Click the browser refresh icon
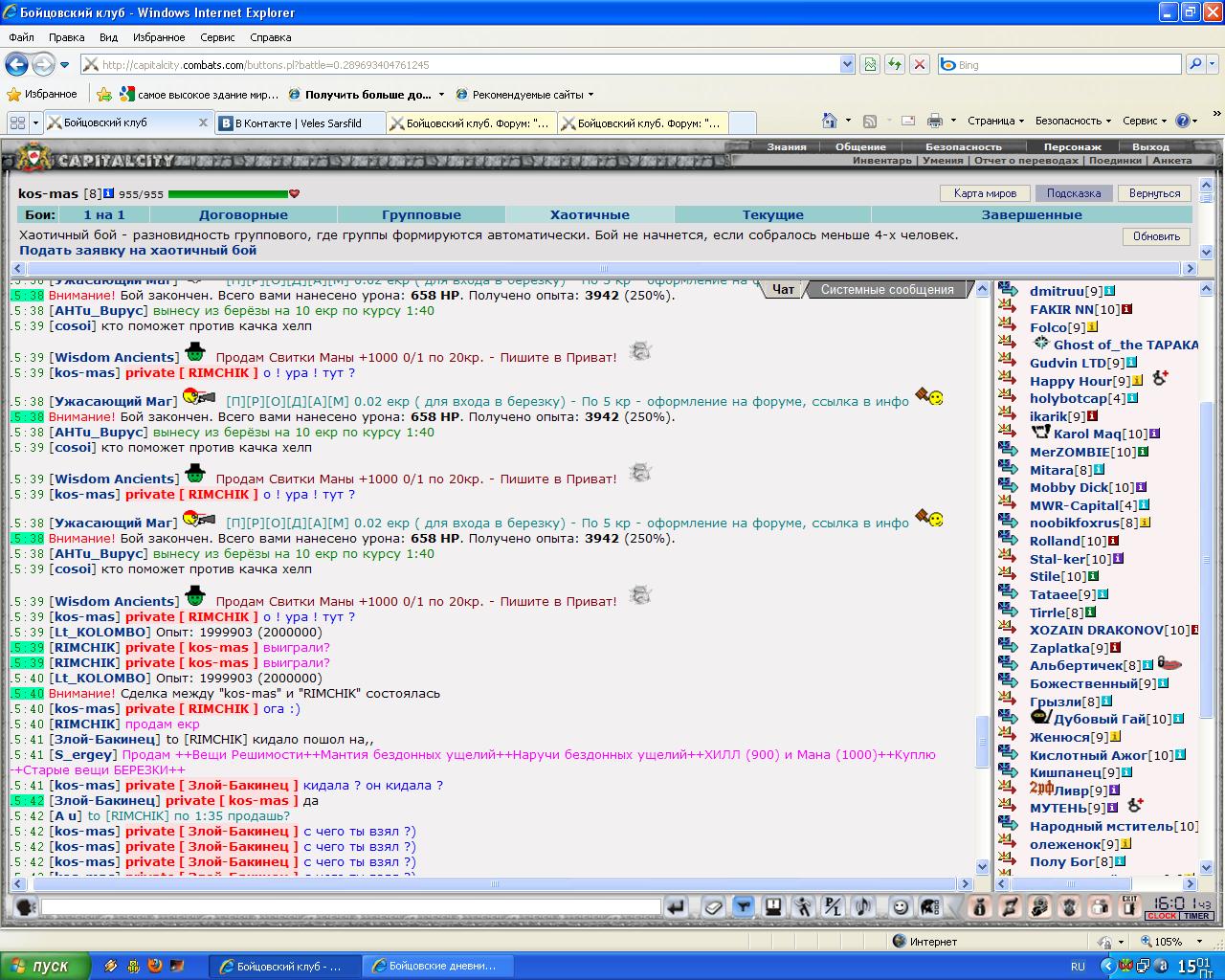This screenshot has width=1225, height=980. [x=894, y=64]
